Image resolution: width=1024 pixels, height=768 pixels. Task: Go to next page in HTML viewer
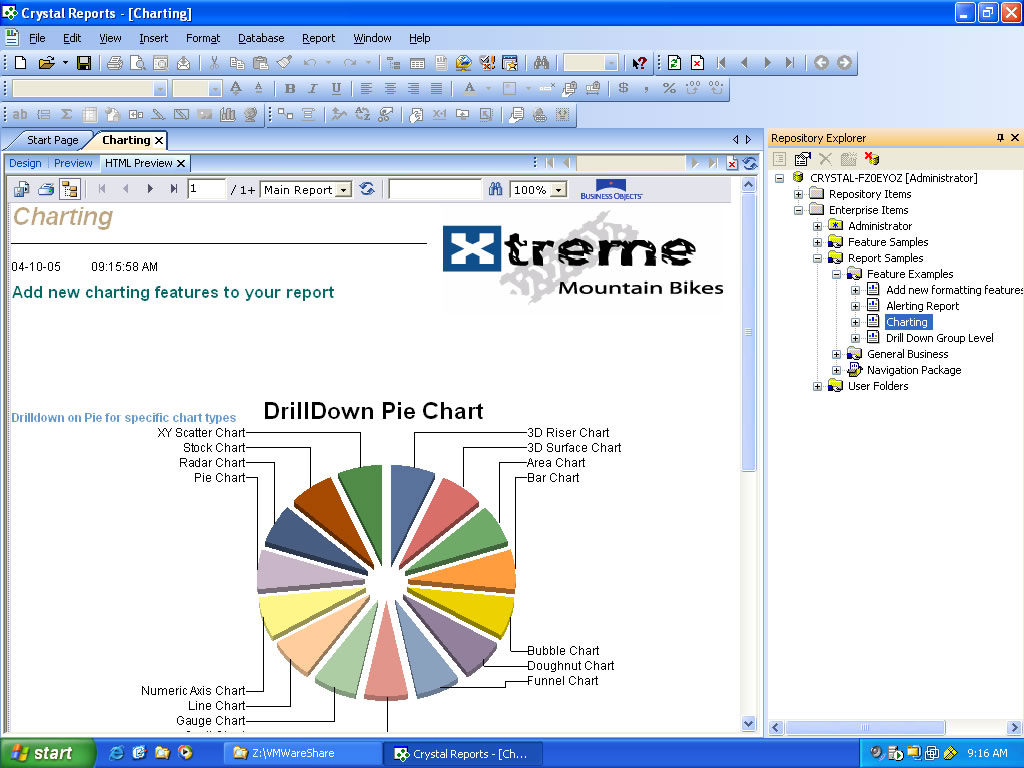tap(150, 189)
